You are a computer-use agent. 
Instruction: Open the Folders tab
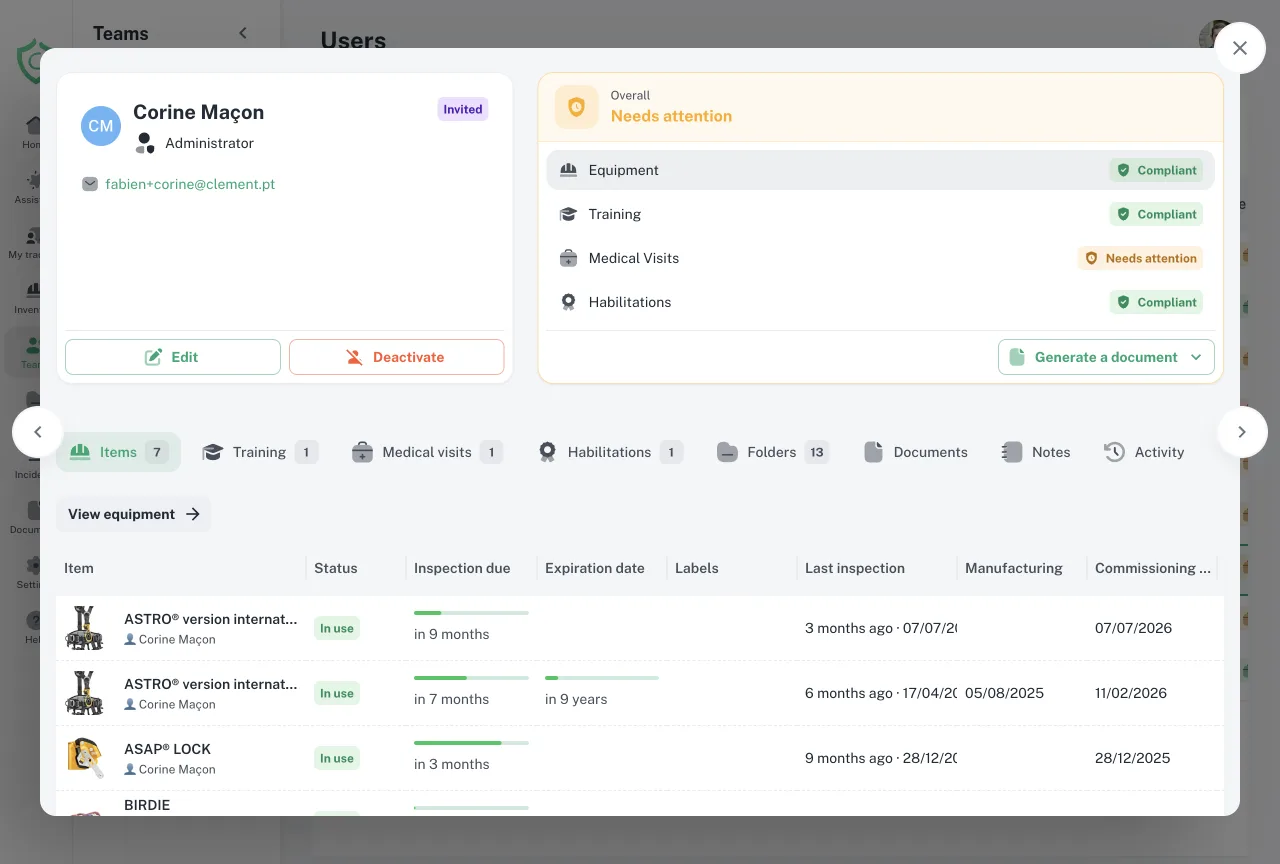772,452
